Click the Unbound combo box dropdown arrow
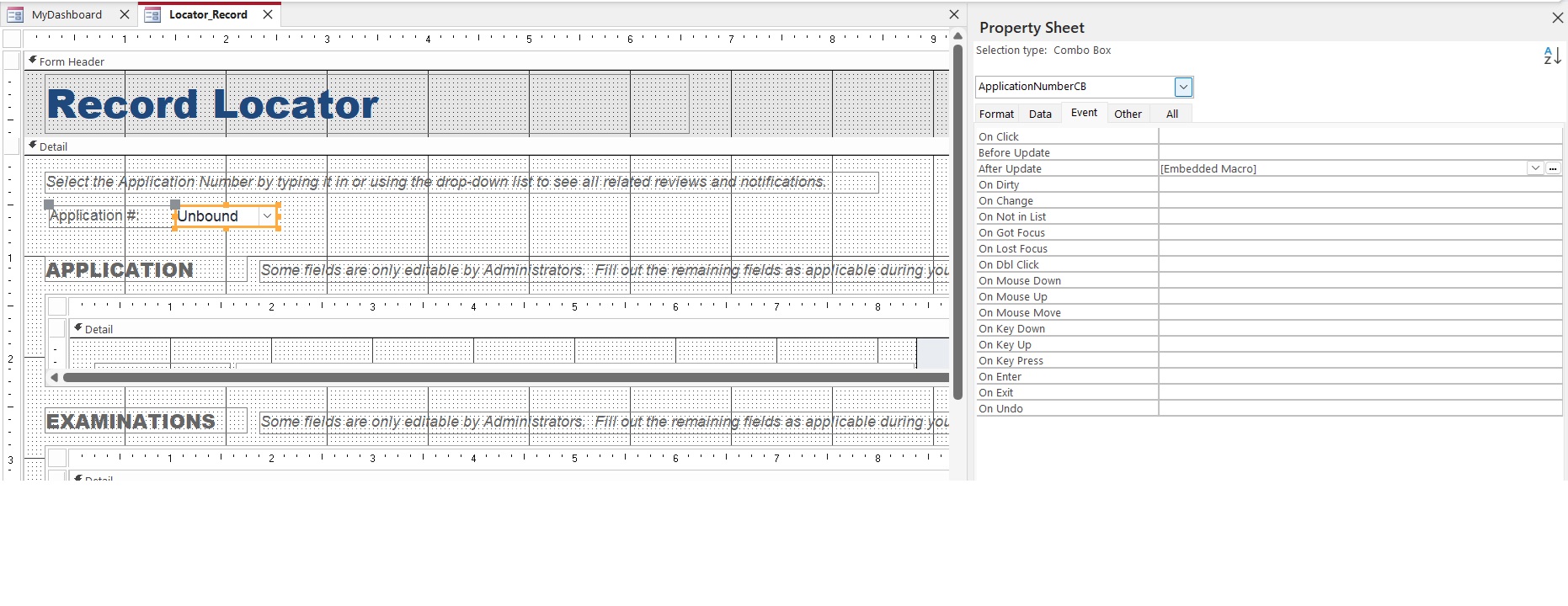Screen dimensions: 1568x606 pos(268,216)
